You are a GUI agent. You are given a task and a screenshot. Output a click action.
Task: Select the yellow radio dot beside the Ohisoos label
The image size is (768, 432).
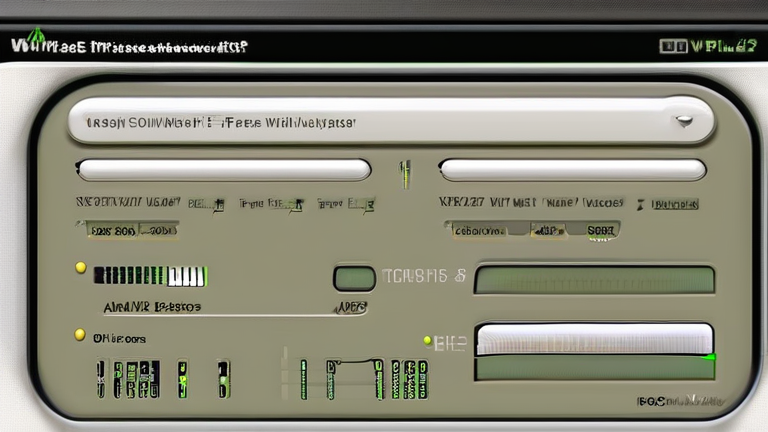tap(80, 335)
